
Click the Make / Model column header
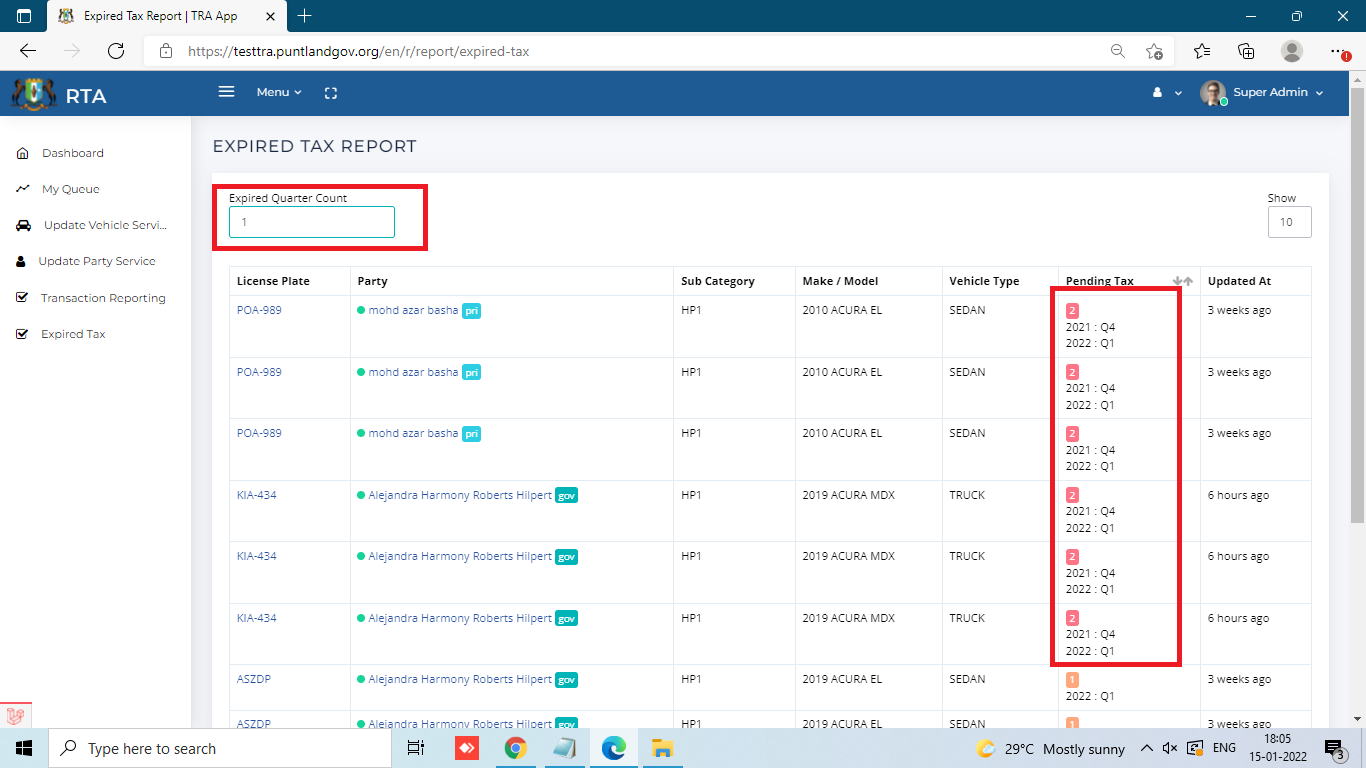pos(840,281)
